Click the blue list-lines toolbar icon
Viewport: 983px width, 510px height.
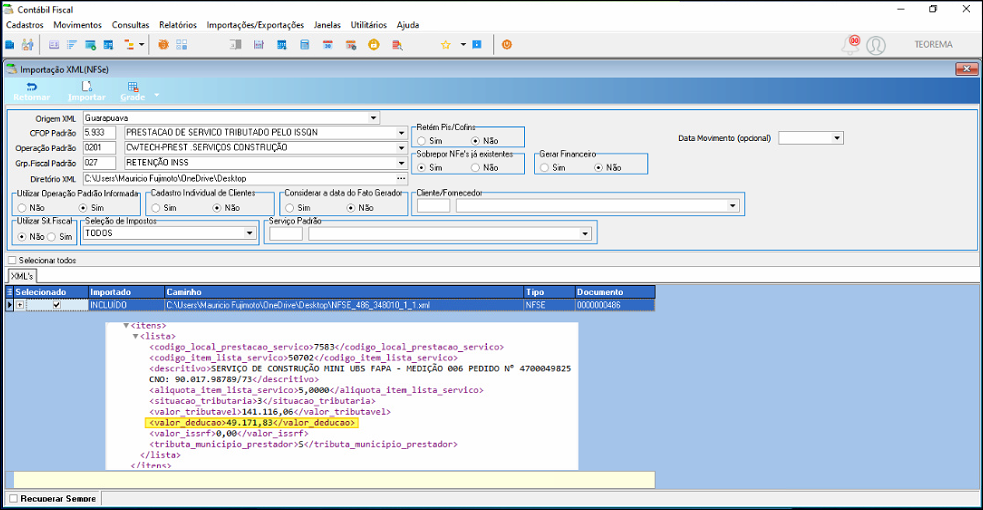[71, 44]
